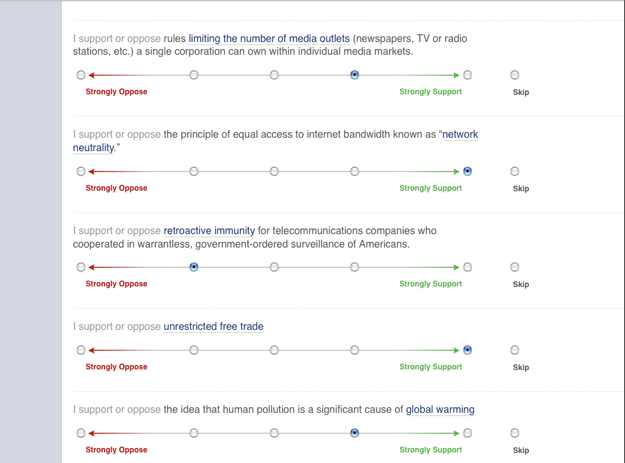Select Strongly Oppose radio for unrestricted free trade
625x463 pixels.
coord(81,350)
